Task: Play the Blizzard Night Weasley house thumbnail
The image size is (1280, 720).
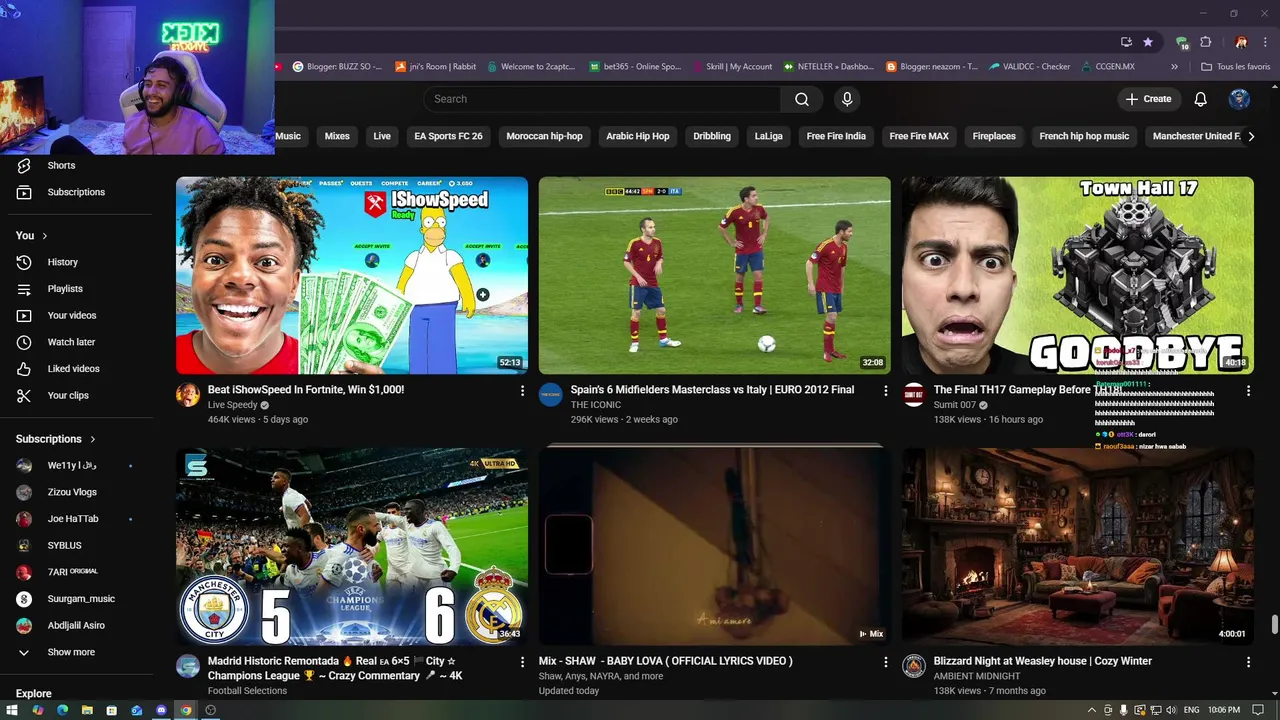Action: [x=1078, y=546]
